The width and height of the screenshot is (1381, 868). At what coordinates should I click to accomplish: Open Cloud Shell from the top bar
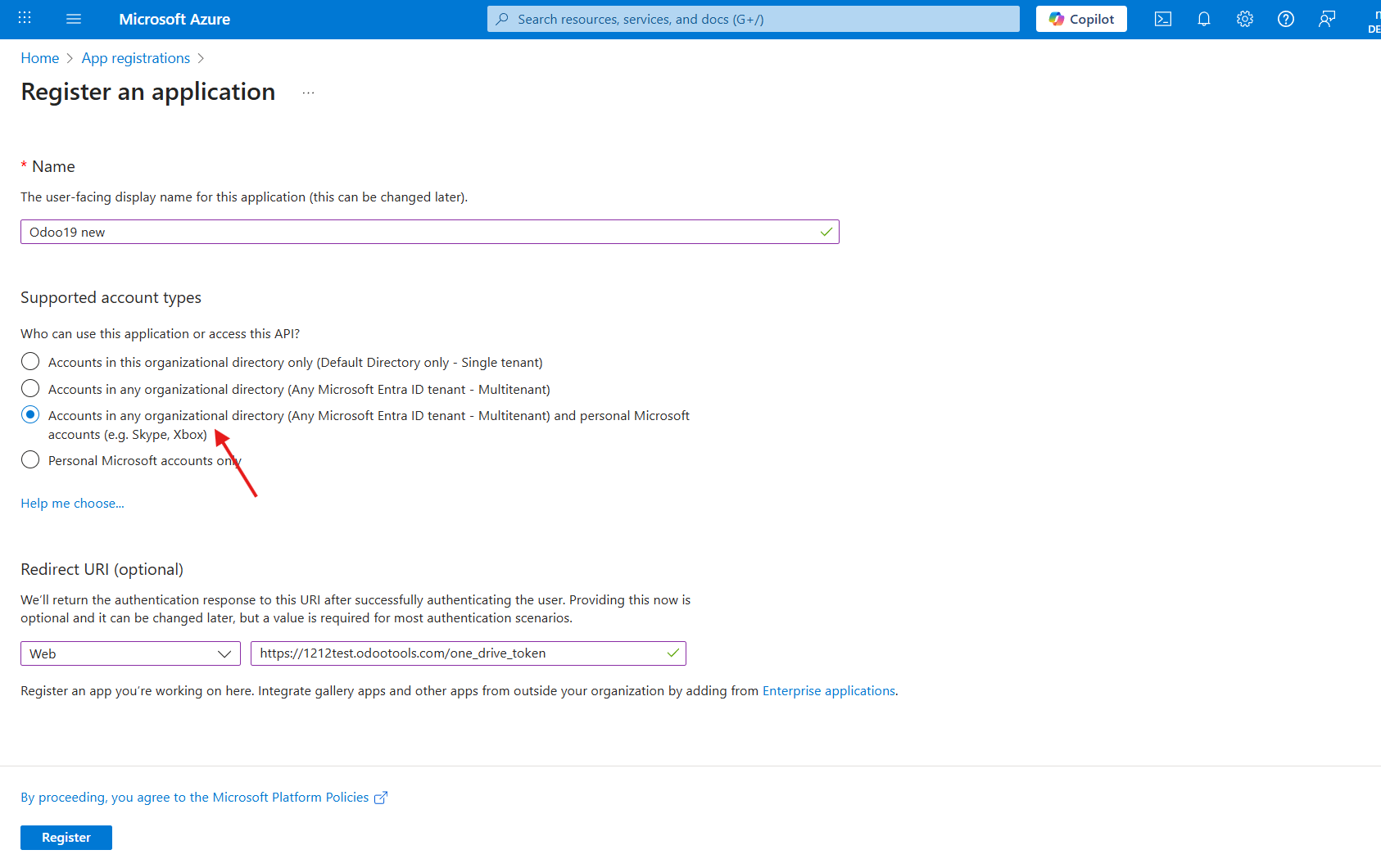pyautogui.click(x=1163, y=19)
